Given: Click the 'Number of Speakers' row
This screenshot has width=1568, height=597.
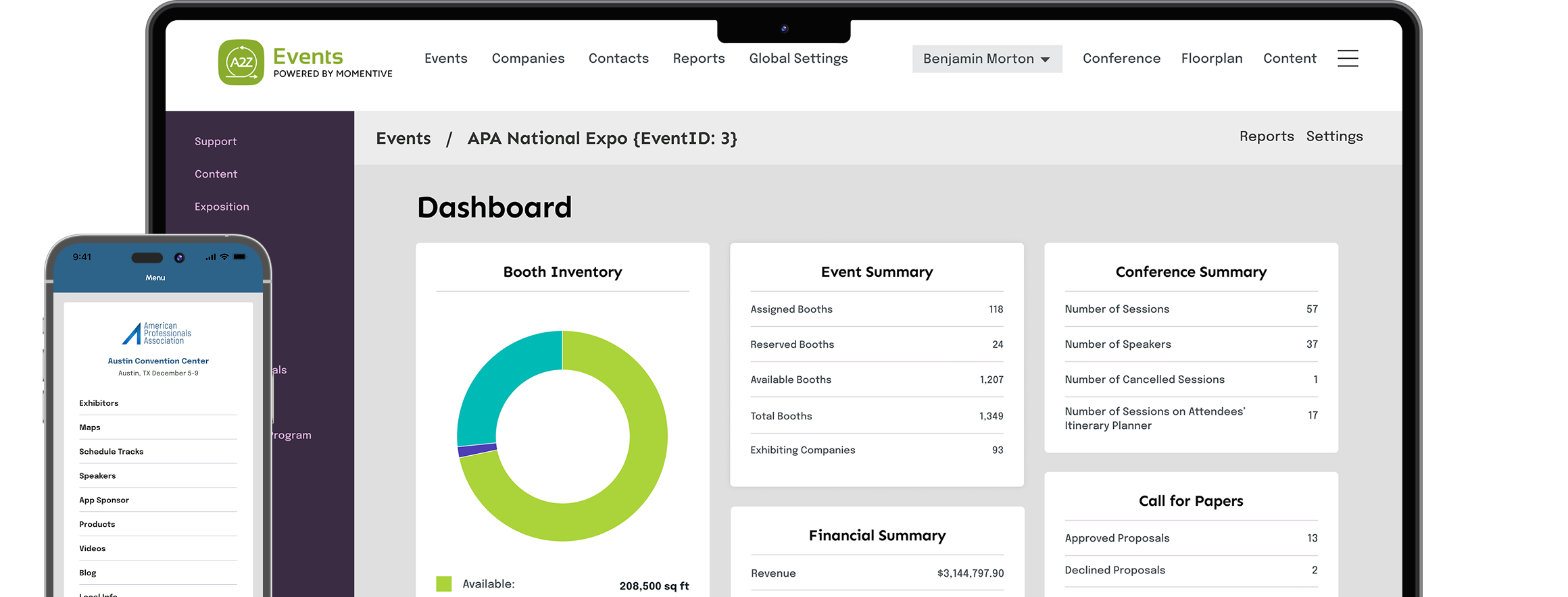Looking at the screenshot, I should click(x=1191, y=344).
